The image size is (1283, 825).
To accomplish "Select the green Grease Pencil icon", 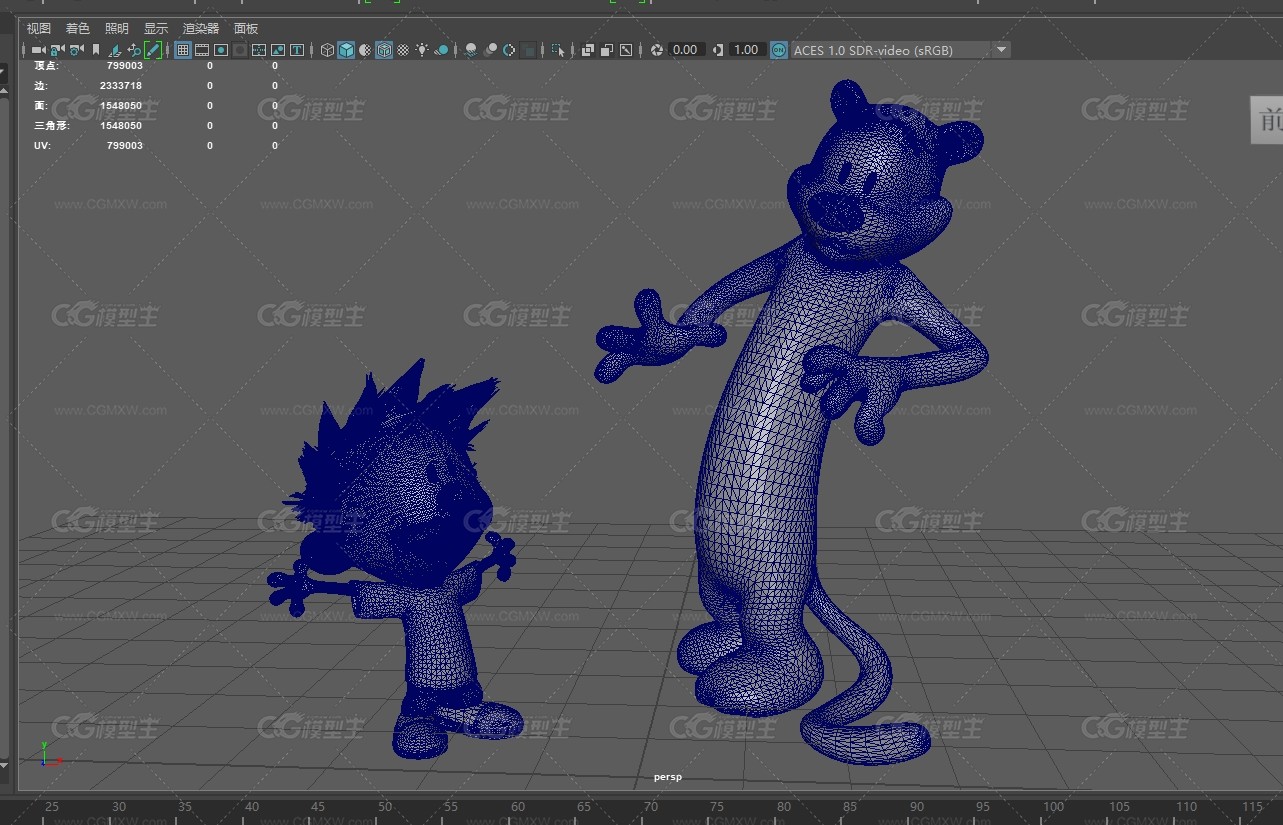I will [153, 50].
